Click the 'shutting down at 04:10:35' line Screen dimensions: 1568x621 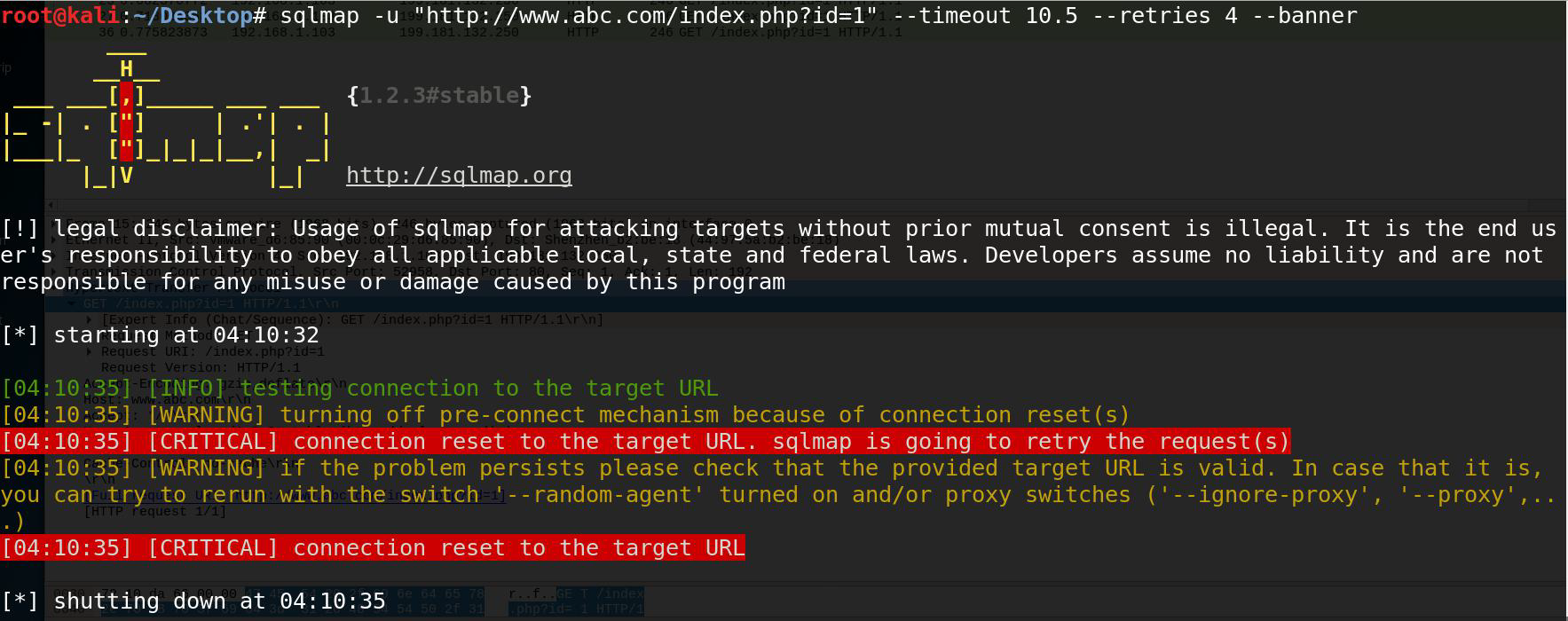[x=193, y=601]
